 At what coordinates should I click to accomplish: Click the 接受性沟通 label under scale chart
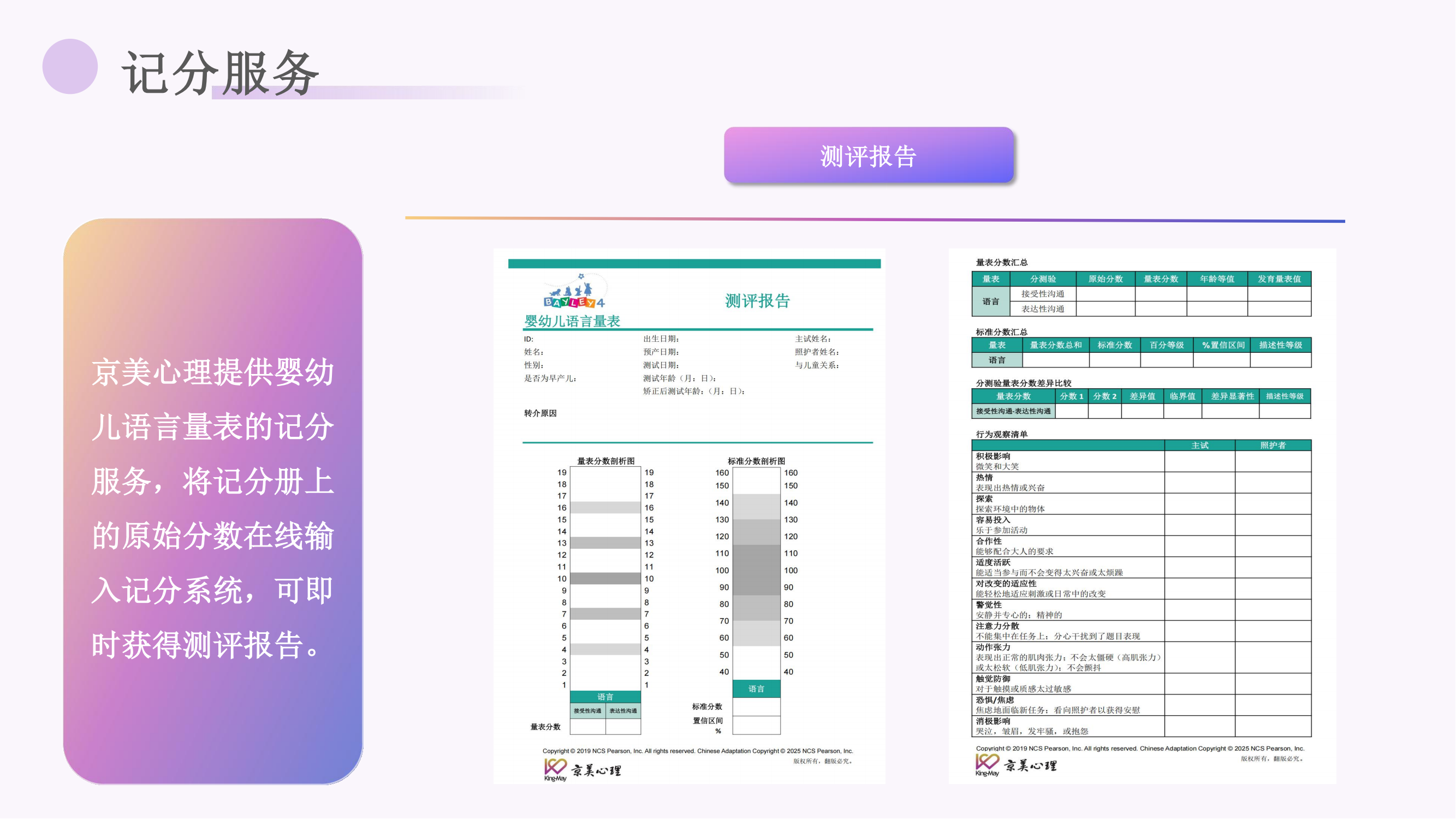pyautogui.click(x=587, y=710)
